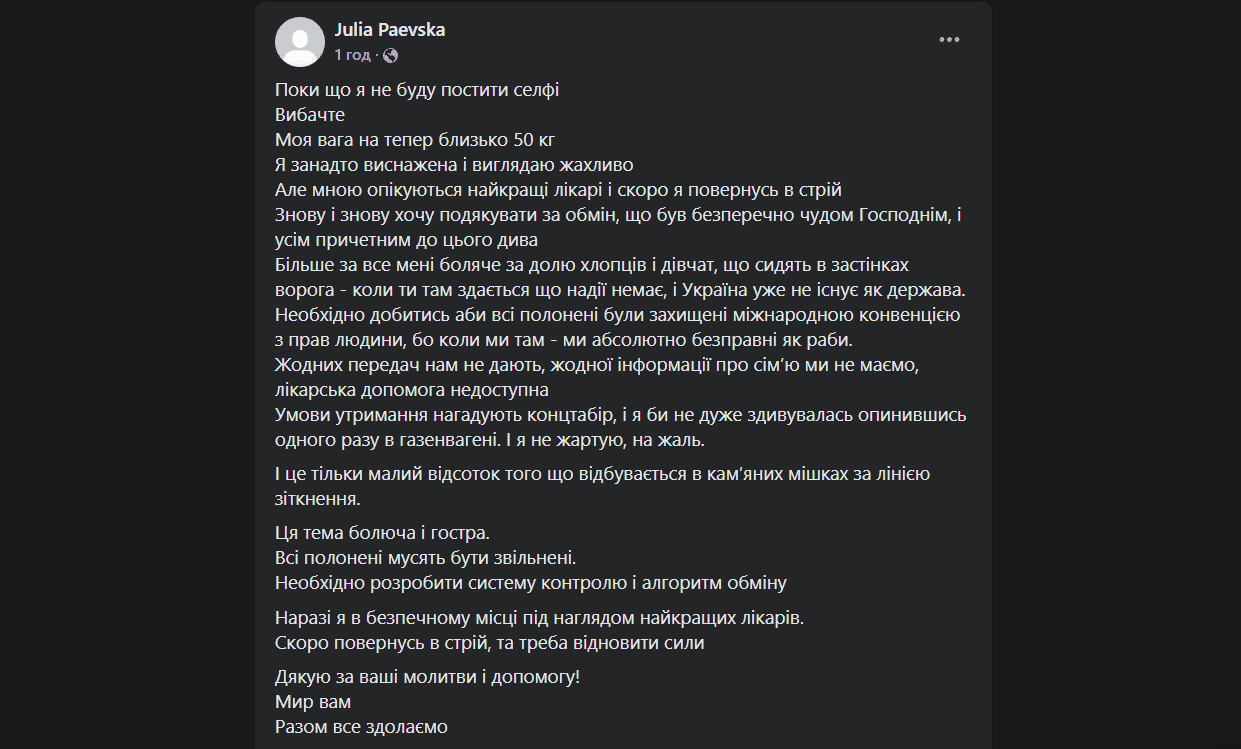Click the globe public-audience icon
The height and width of the screenshot is (749, 1241).
[x=390, y=55]
